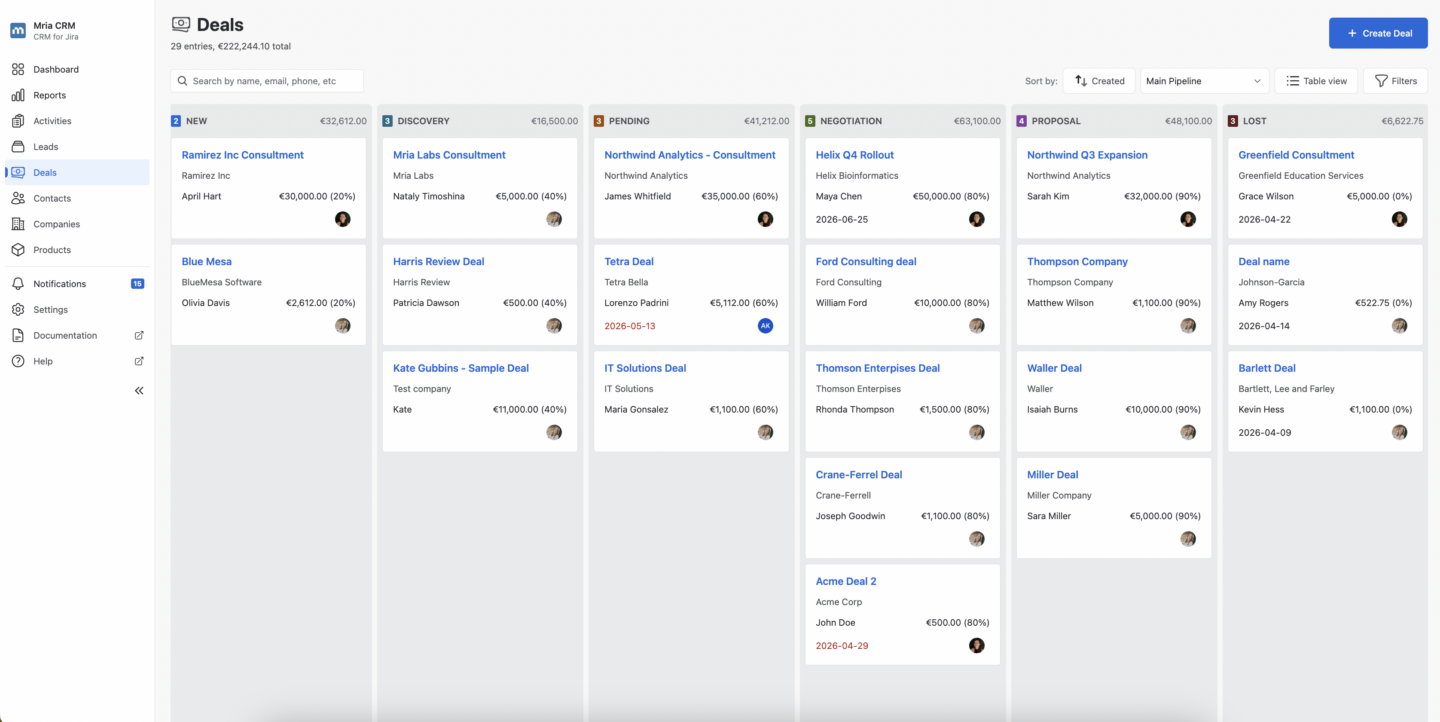
Task: Switch to Table view
Action: click(x=1316, y=81)
